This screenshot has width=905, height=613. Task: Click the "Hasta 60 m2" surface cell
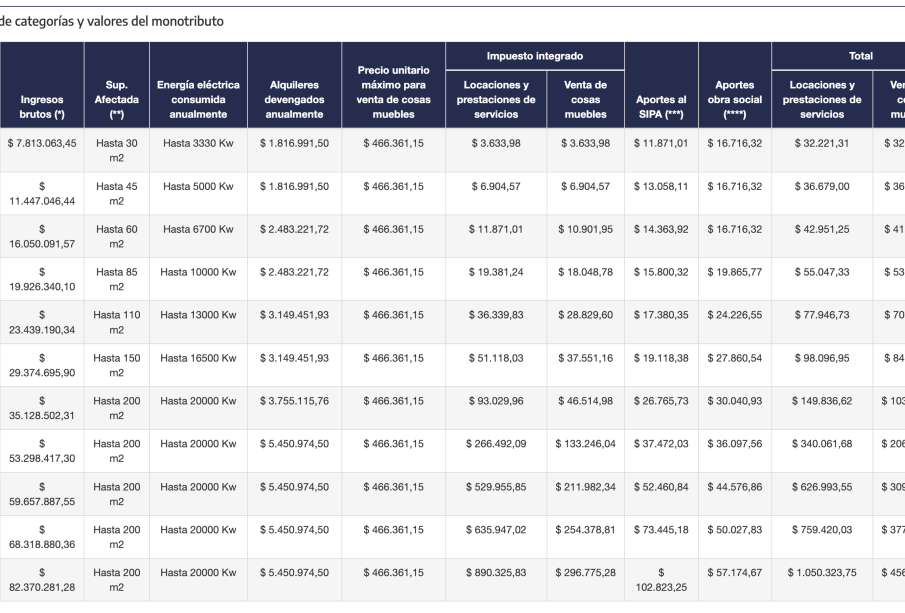click(x=117, y=237)
